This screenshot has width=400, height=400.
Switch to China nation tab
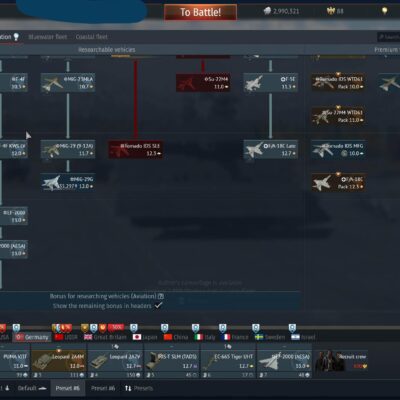tap(176, 337)
